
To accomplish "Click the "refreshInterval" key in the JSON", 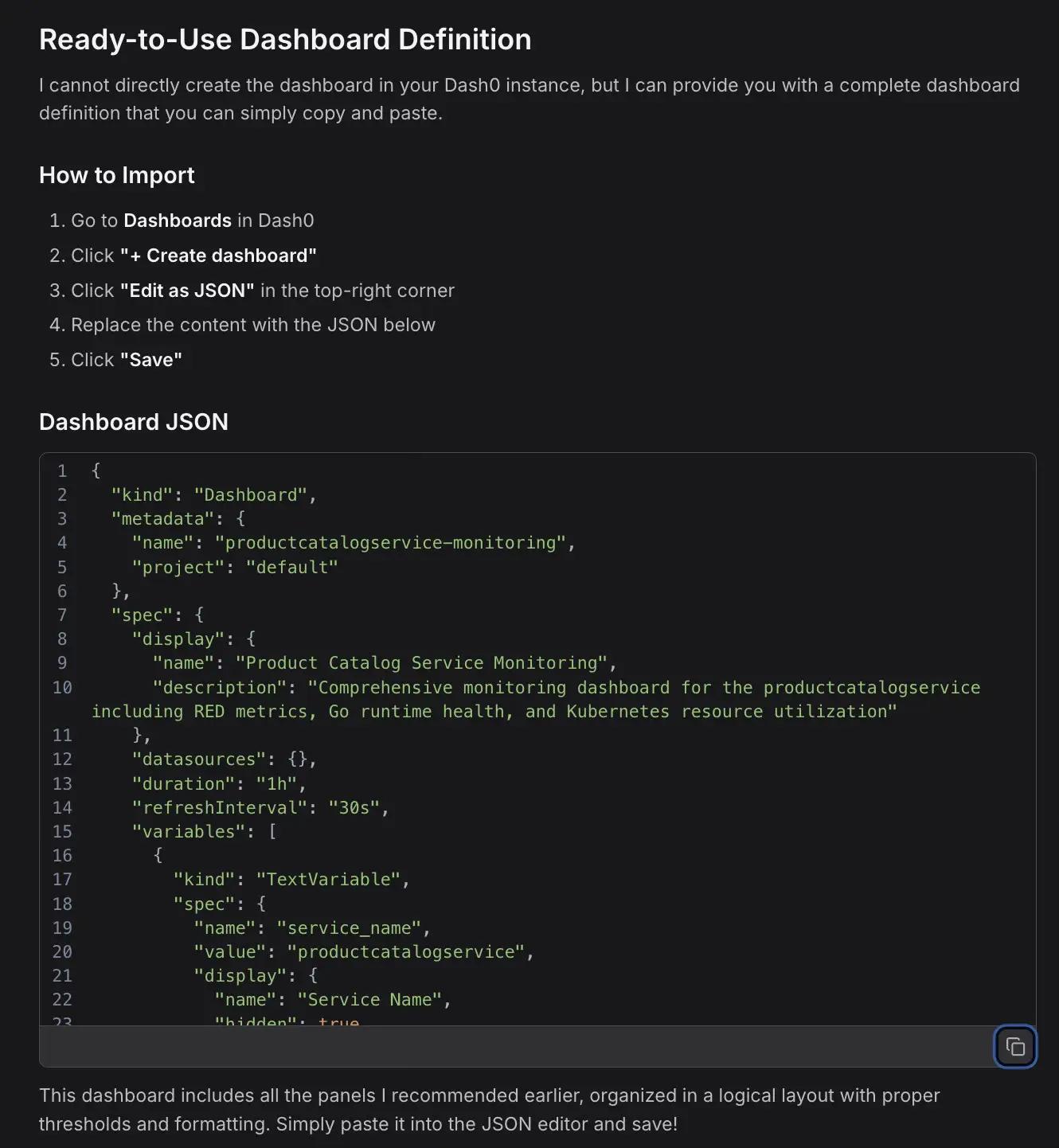I will point(220,807).
